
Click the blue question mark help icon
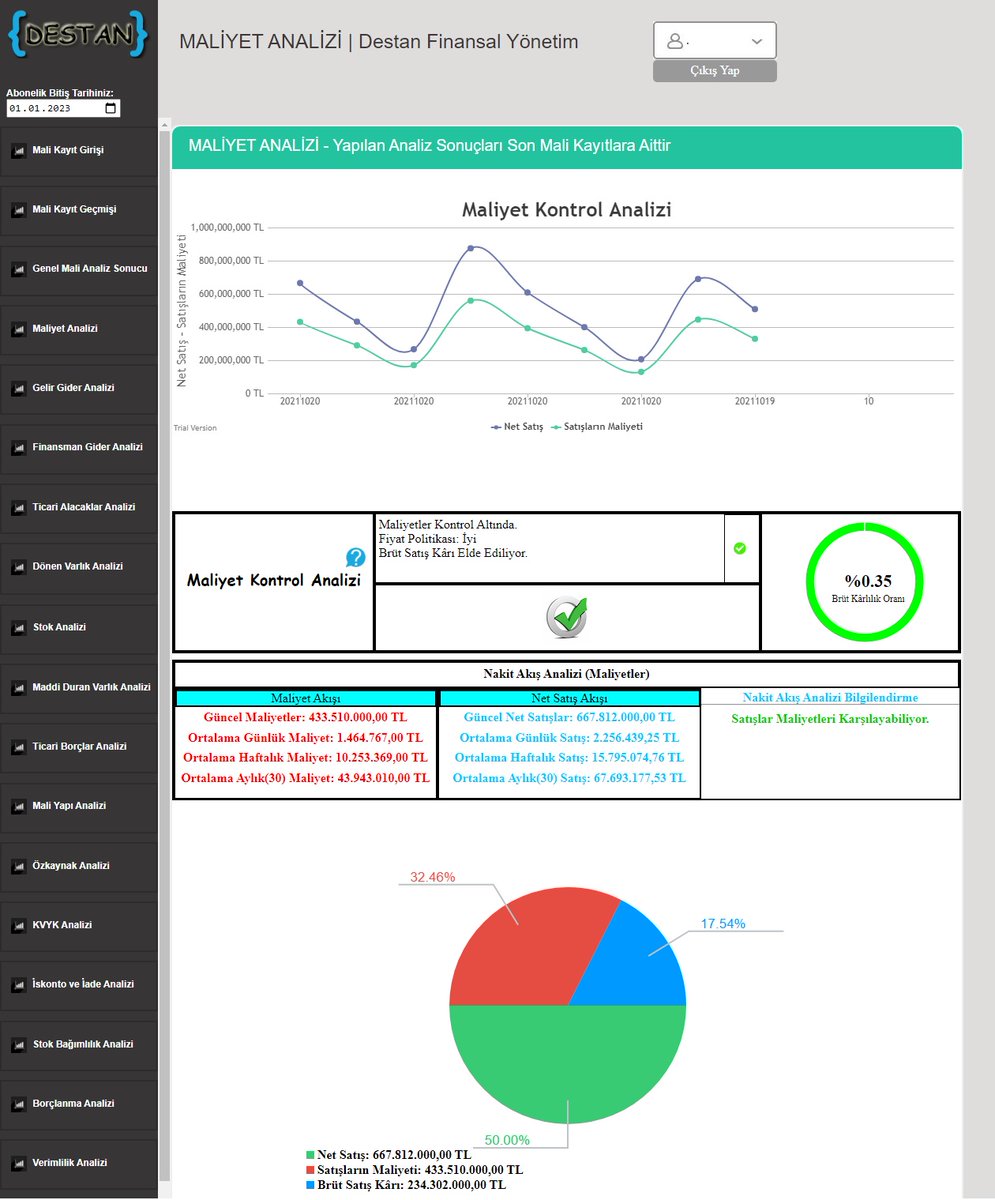point(356,558)
